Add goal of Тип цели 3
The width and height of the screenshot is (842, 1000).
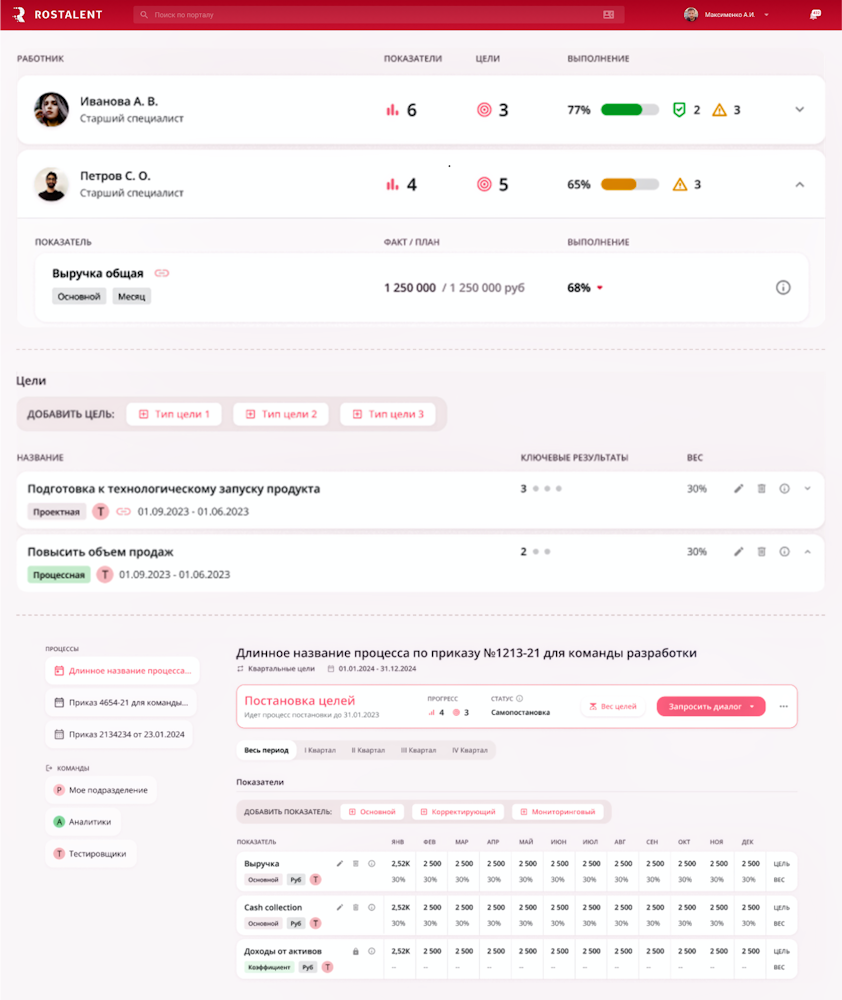(388, 414)
